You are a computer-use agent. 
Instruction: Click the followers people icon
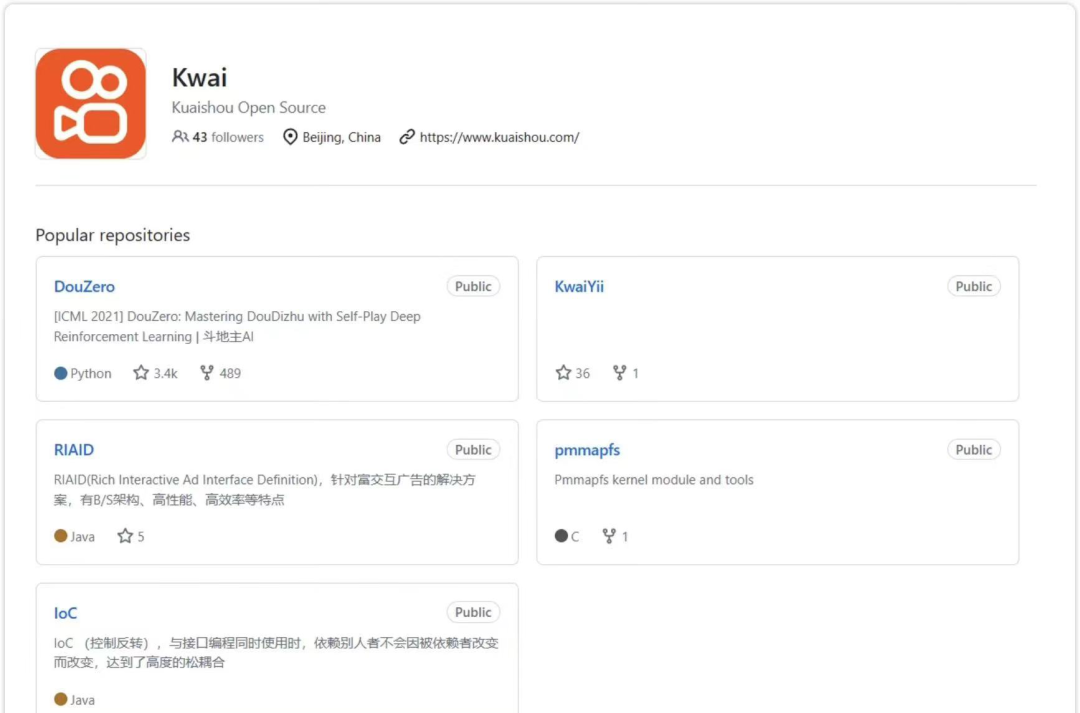[x=180, y=137]
